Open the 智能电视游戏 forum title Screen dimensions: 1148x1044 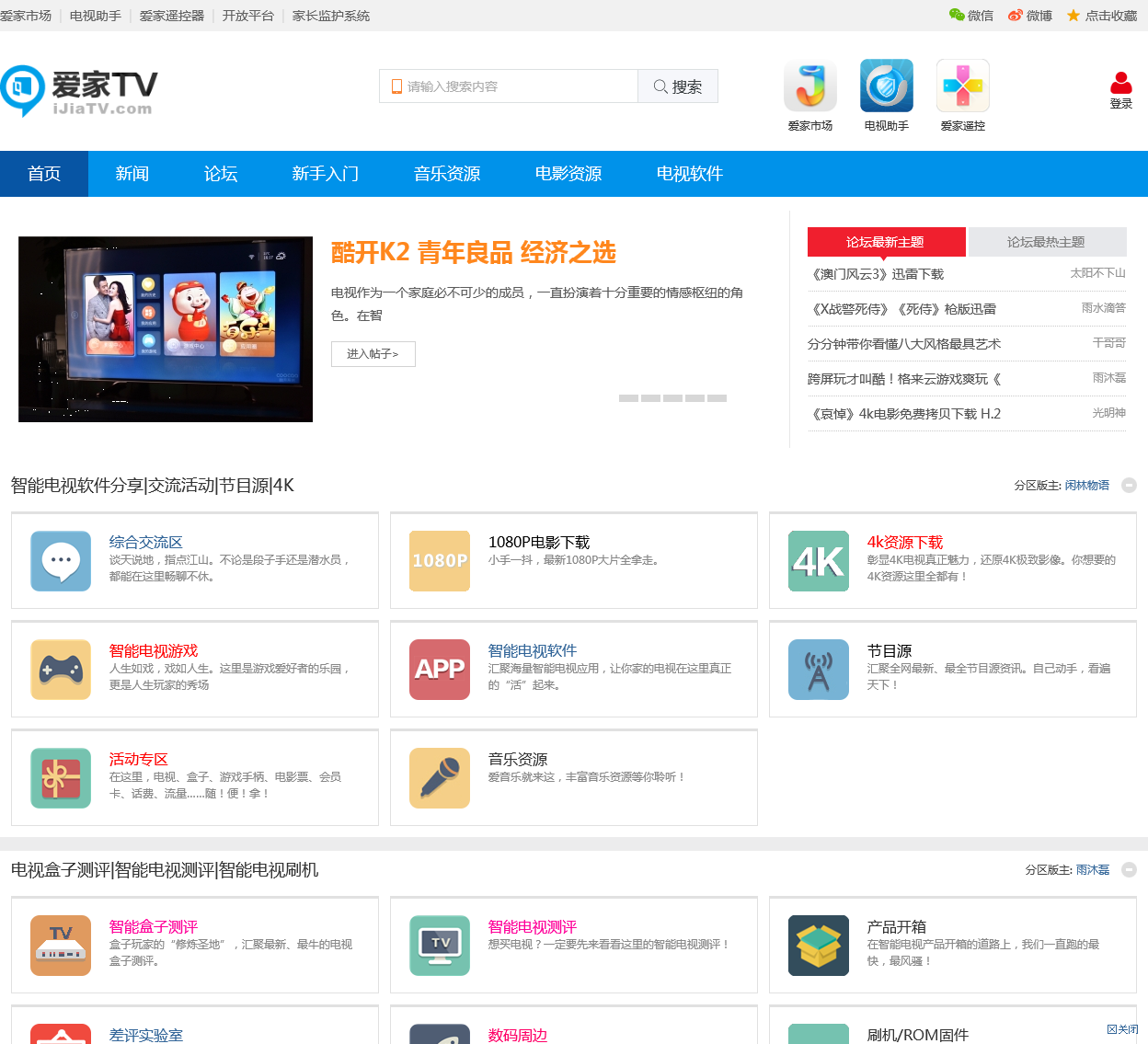pyautogui.click(x=154, y=651)
